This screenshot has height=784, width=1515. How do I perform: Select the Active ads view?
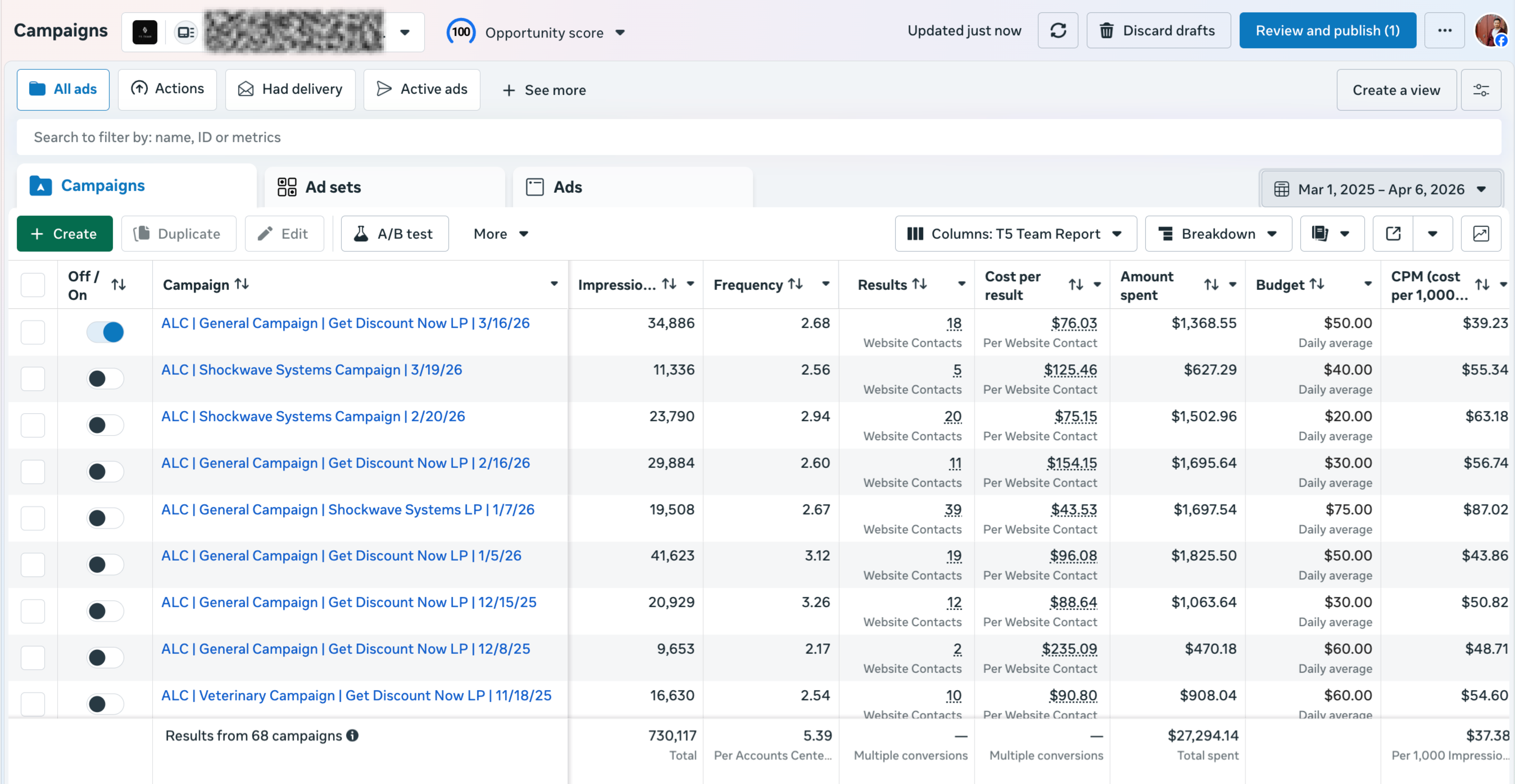[x=422, y=90]
